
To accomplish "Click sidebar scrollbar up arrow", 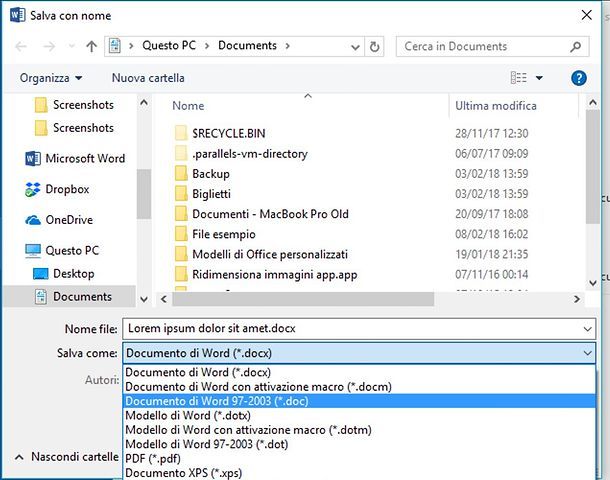I will [x=144, y=103].
